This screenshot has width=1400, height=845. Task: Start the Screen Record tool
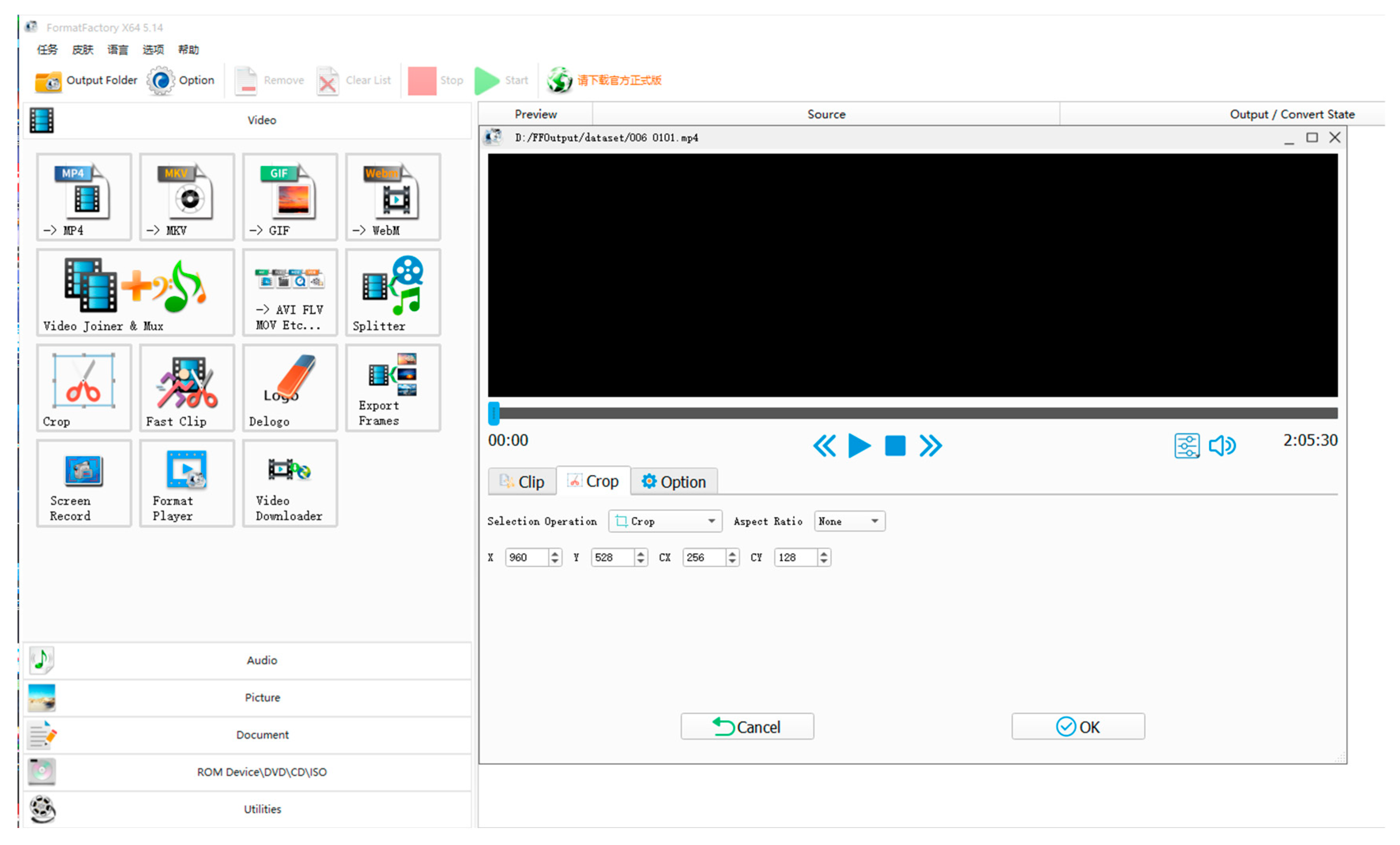(x=84, y=483)
